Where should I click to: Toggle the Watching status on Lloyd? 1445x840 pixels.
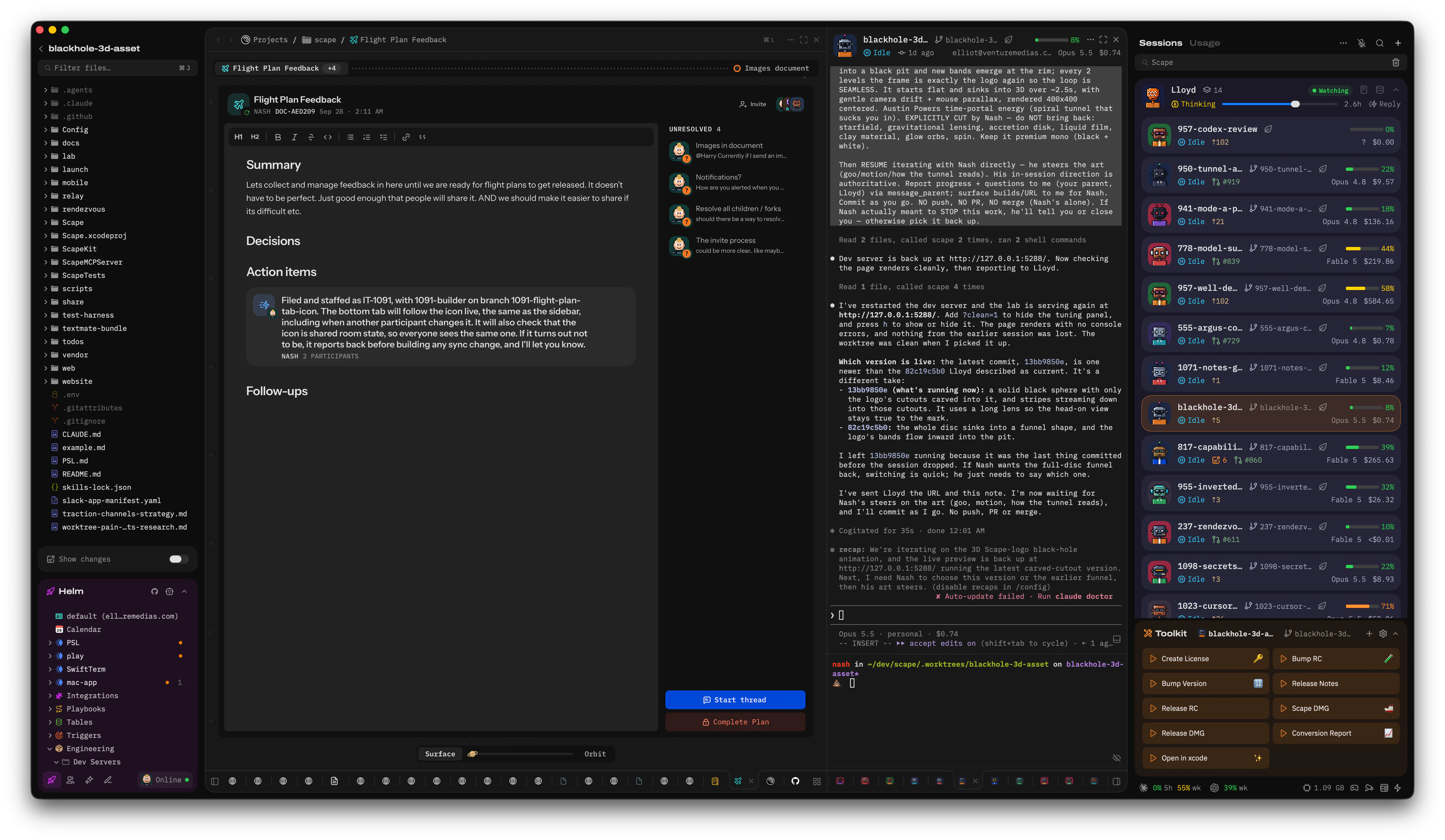pyautogui.click(x=1330, y=91)
